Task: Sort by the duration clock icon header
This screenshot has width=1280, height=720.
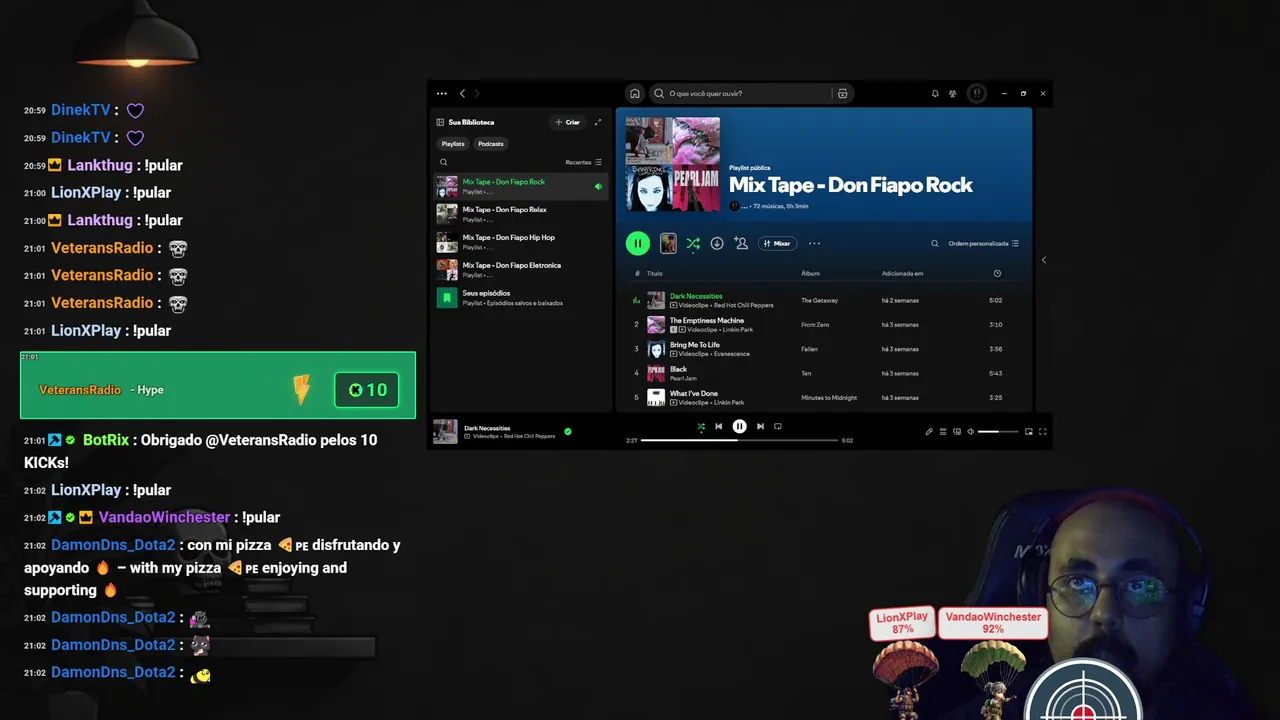Action: click(x=997, y=273)
